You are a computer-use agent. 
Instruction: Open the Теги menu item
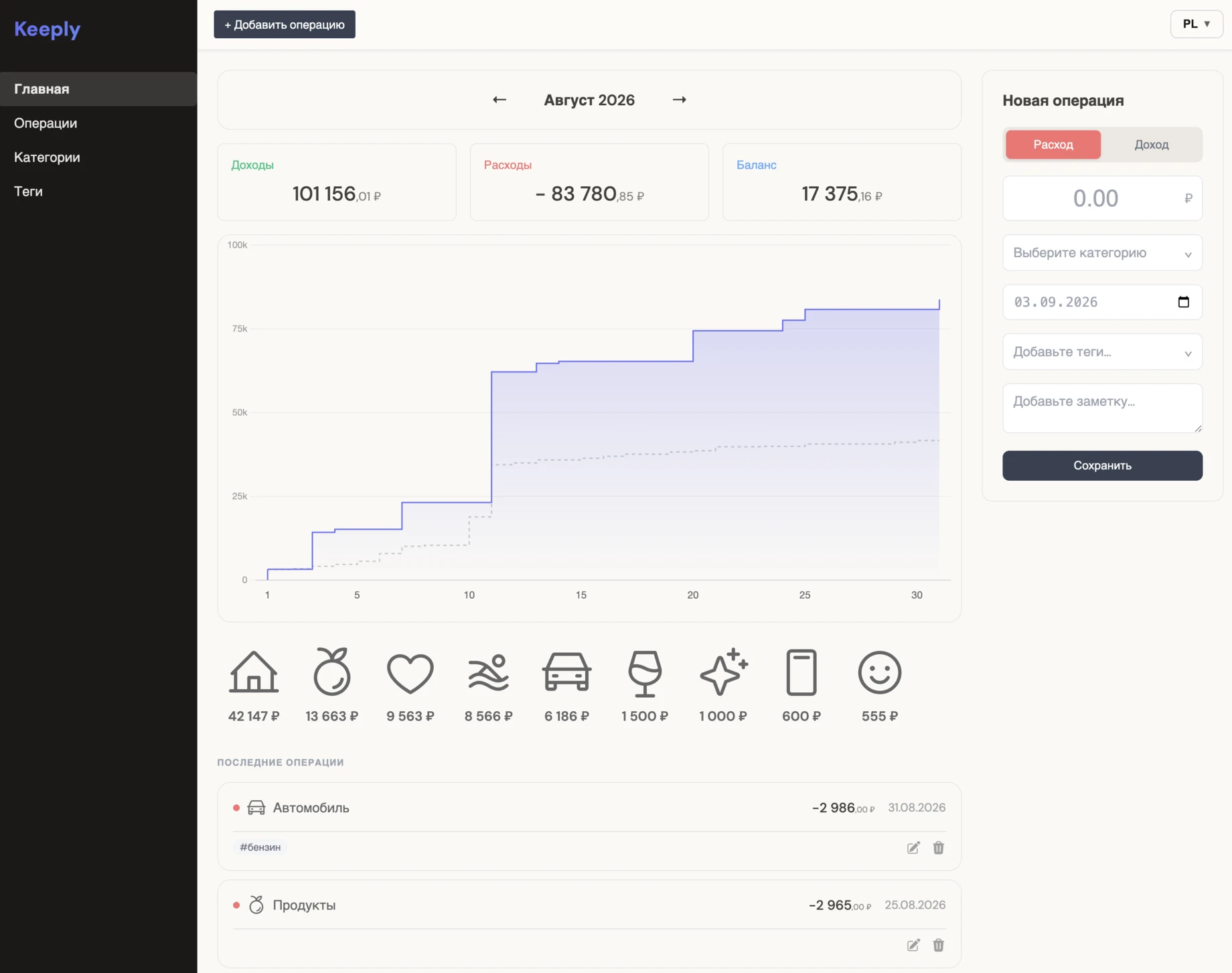[98, 192]
